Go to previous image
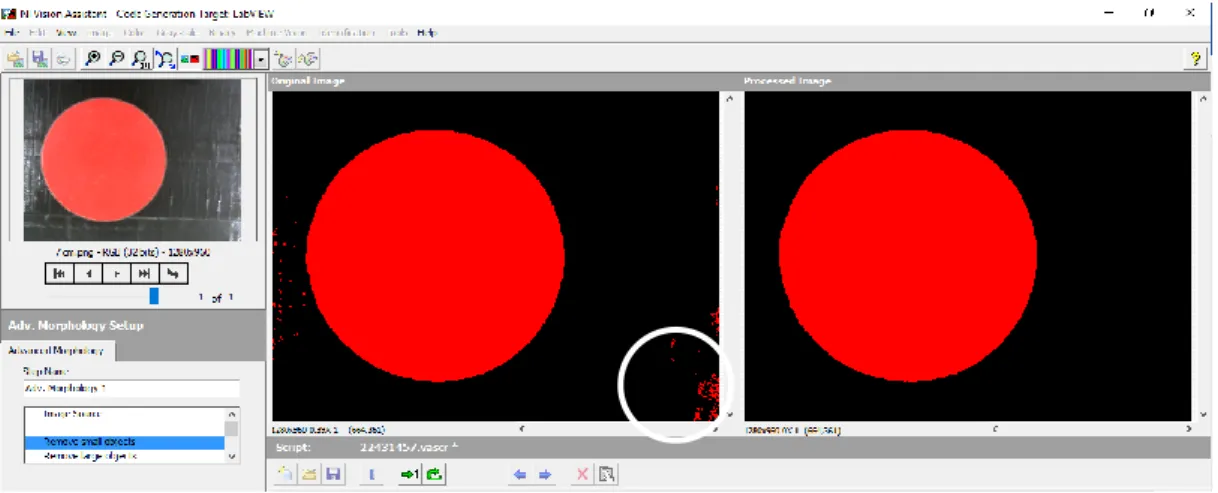 click(x=88, y=273)
